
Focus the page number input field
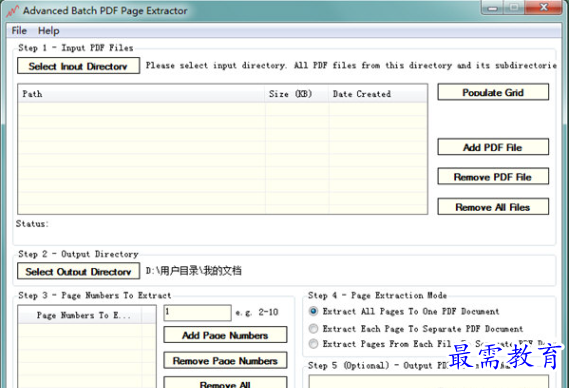coord(197,312)
